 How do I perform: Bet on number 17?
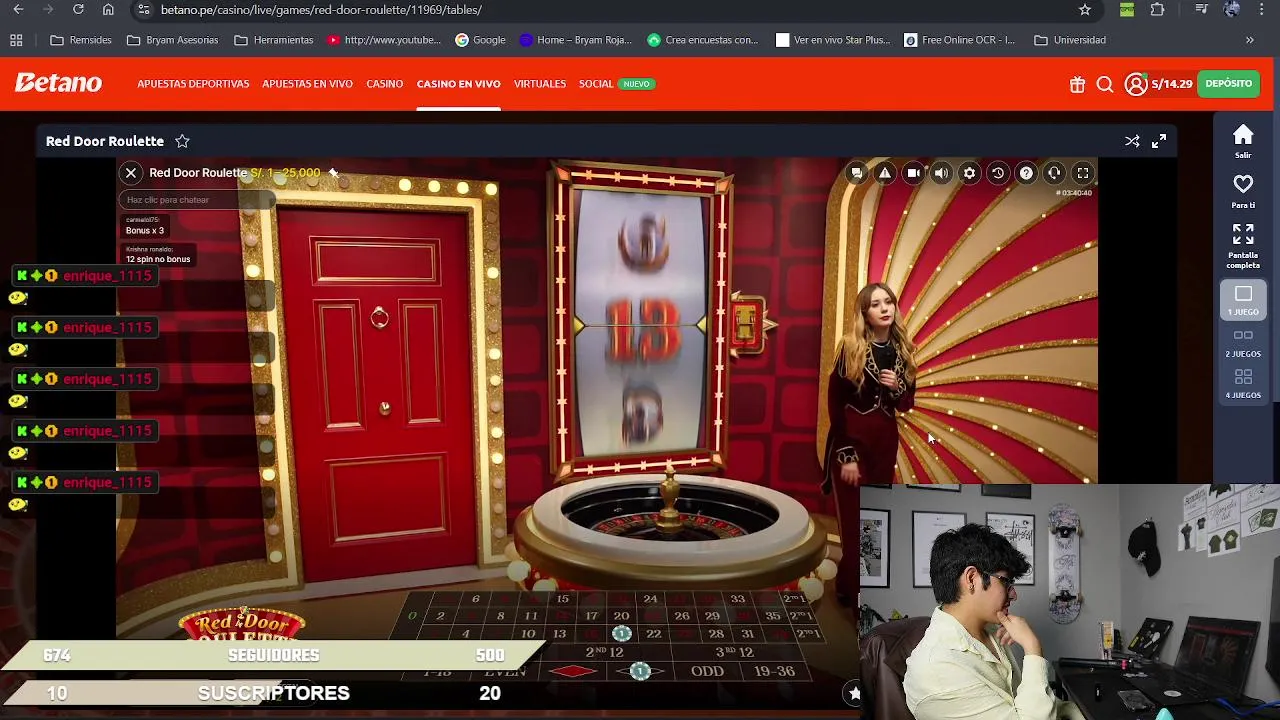592,616
